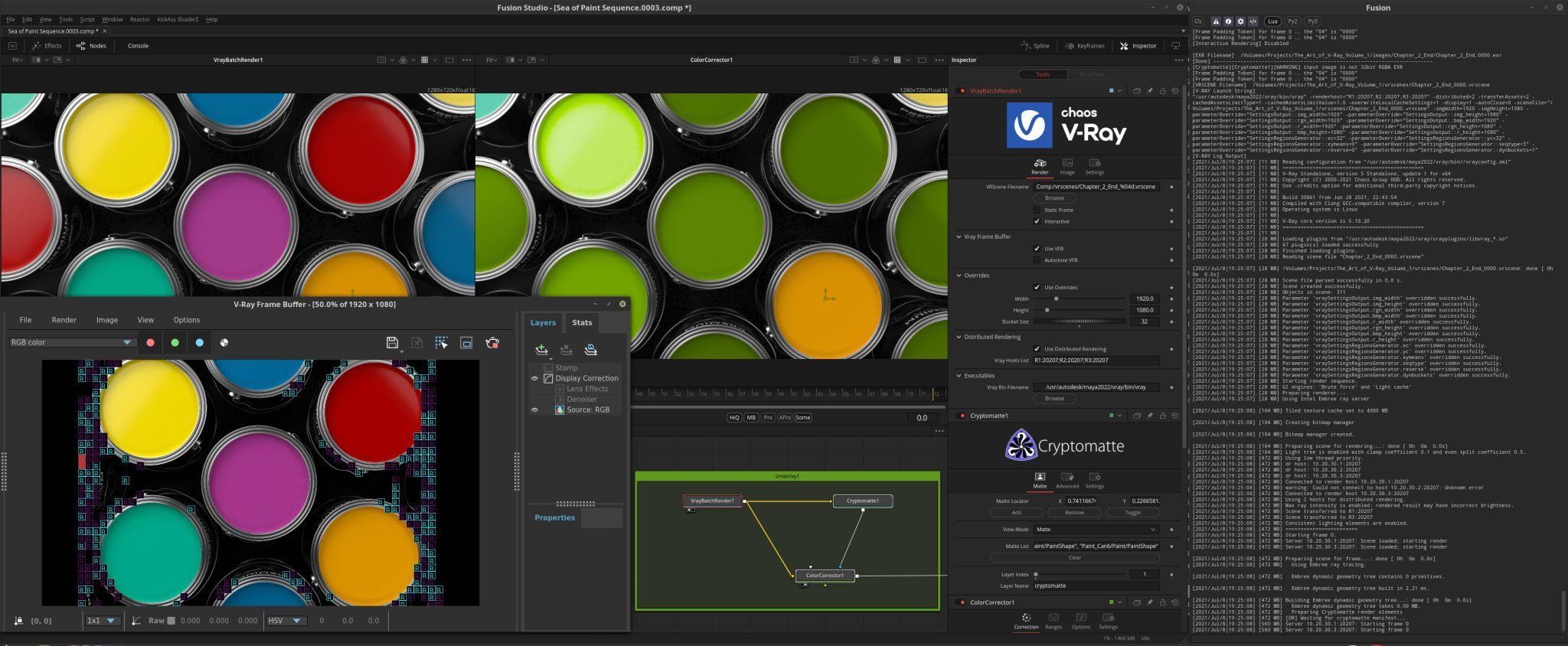The height and width of the screenshot is (646, 1568).
Task: Click the Layer Index slider in Cryptomatte1
Action: (x=1080, y=574)
